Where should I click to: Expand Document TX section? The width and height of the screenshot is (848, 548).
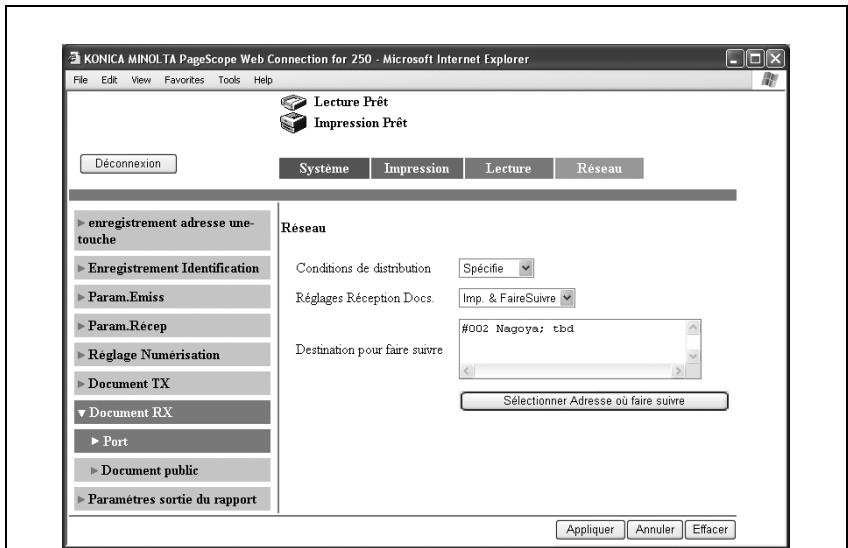(172, 384)
